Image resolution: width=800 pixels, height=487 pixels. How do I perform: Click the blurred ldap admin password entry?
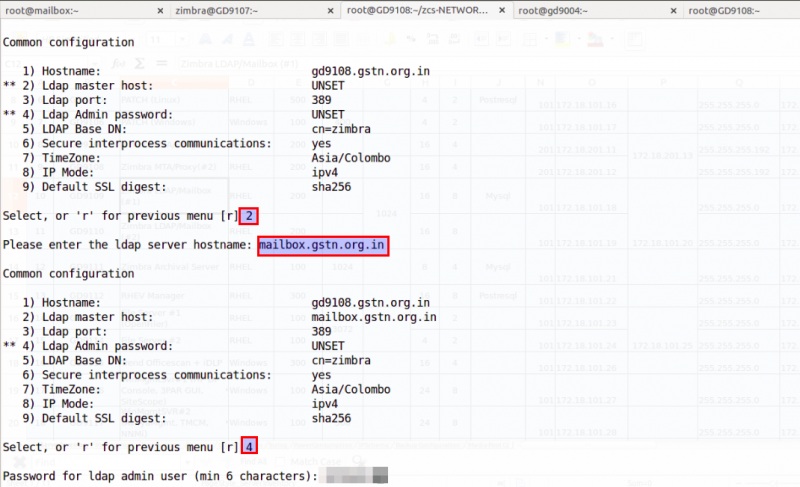[x=357, y=476]
